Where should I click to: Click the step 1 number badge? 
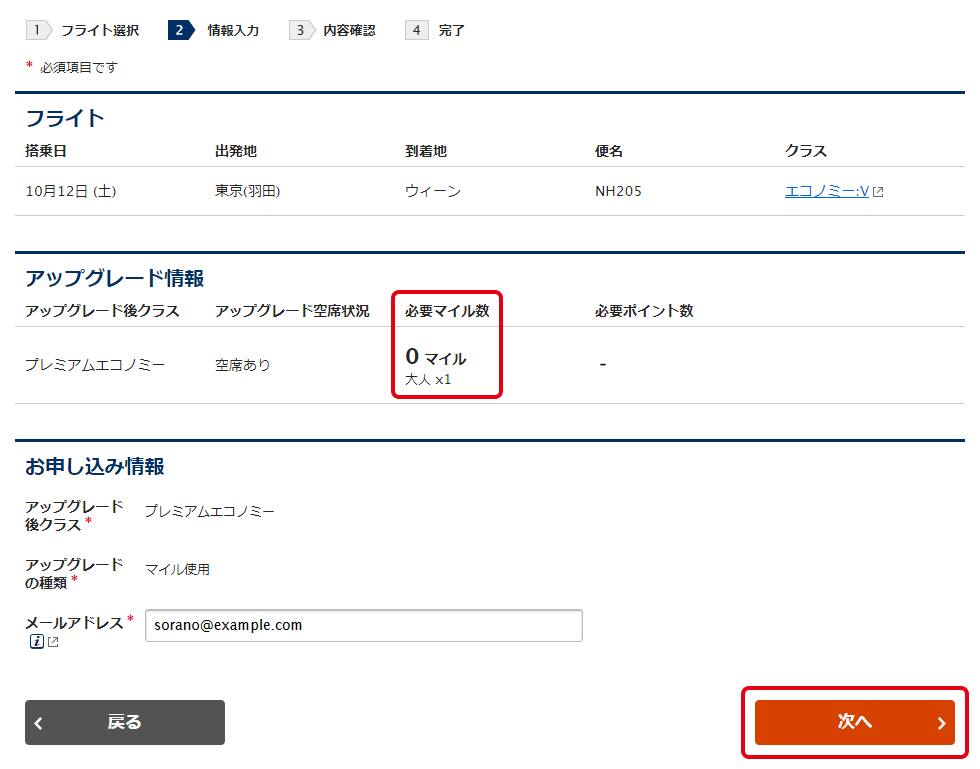tap(37, 30)
